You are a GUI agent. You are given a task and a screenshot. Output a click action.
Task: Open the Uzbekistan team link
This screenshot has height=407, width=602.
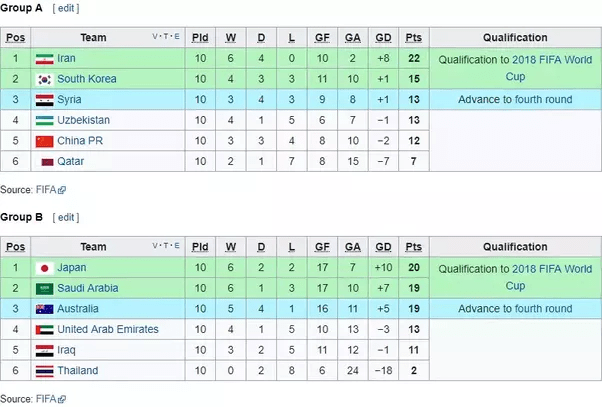coord(83,120)
